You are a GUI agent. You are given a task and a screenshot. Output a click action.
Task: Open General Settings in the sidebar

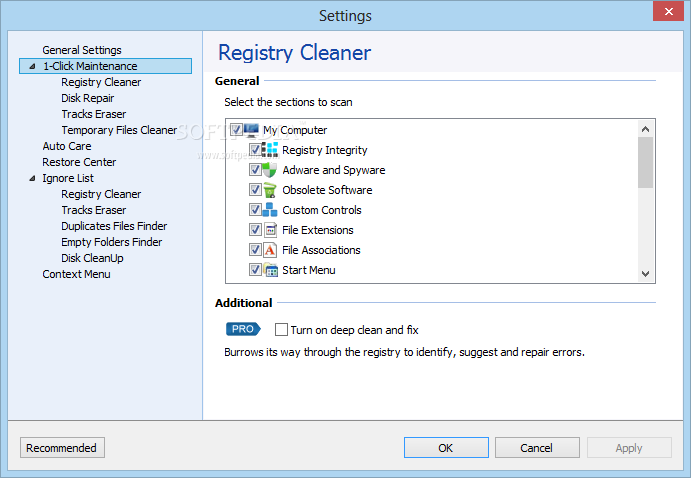[x=82, y=50]
